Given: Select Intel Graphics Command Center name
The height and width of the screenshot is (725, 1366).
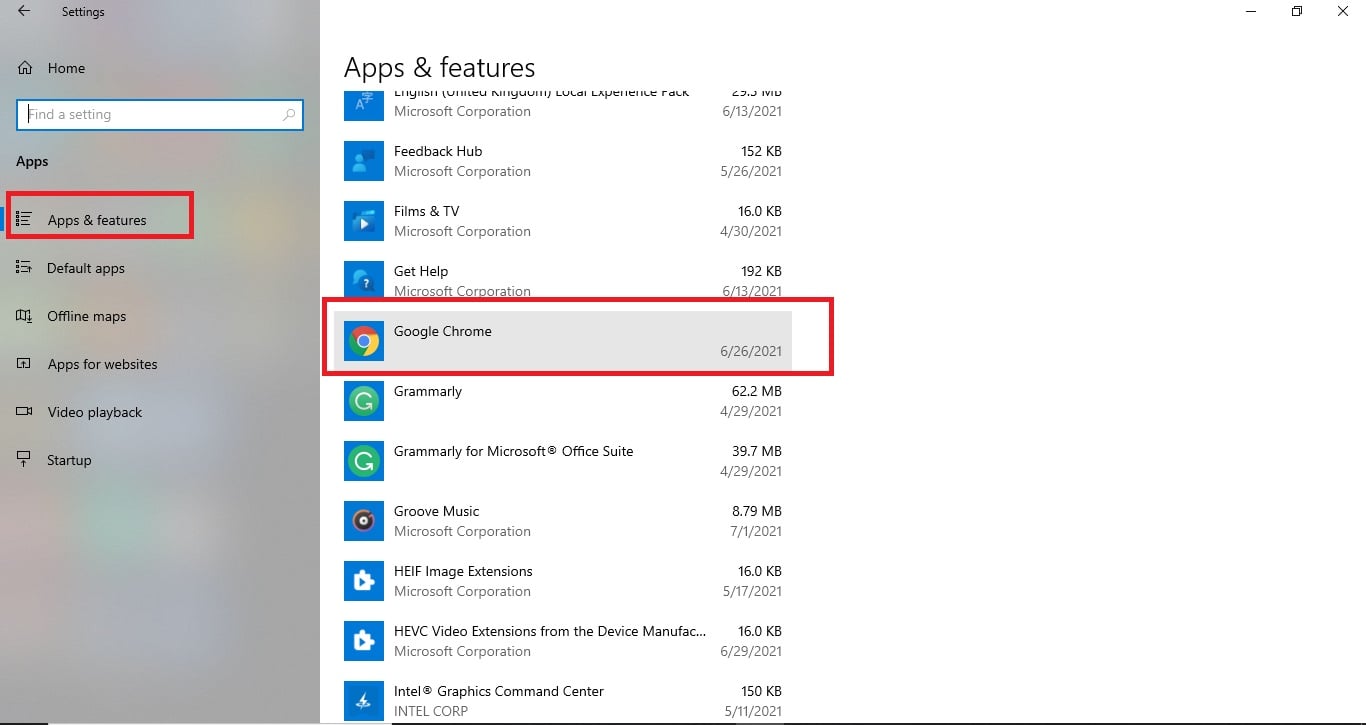Looking at the screenshot, I should (x=499, y=691).
